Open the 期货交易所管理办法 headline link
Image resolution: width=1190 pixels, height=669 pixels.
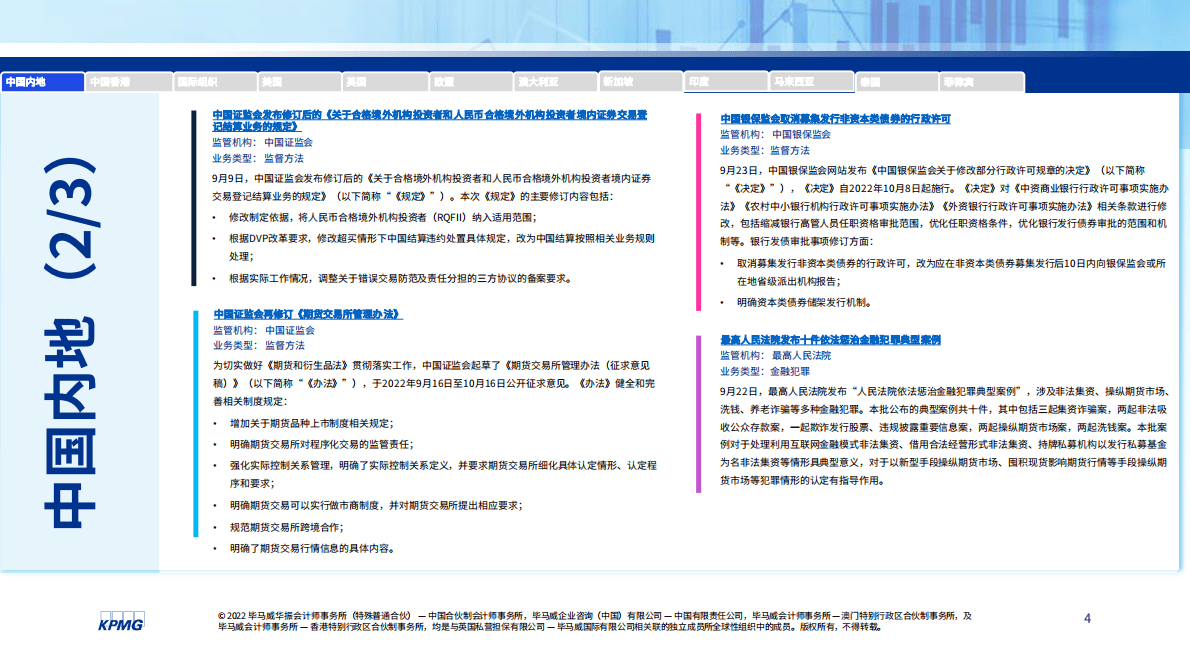pos(307,314)
